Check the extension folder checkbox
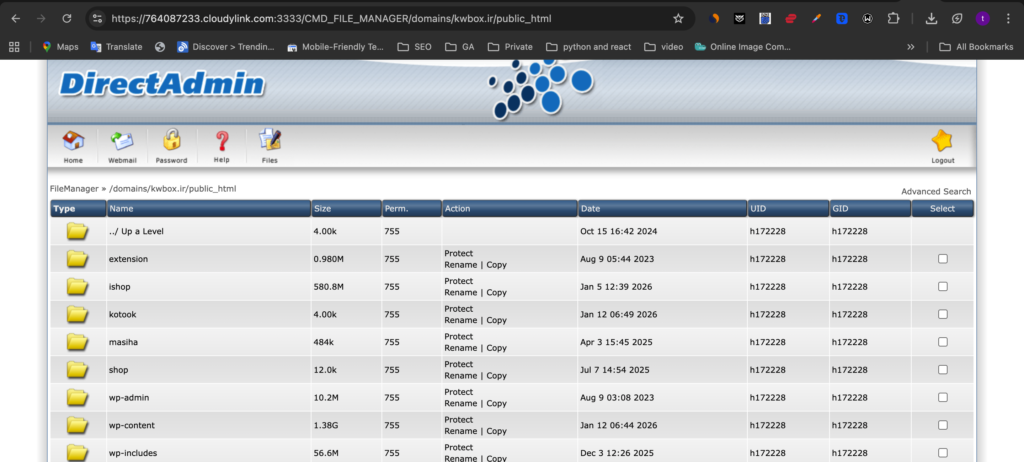The image size is (1024, 462). pyautogui.click(x=942, y=259)
